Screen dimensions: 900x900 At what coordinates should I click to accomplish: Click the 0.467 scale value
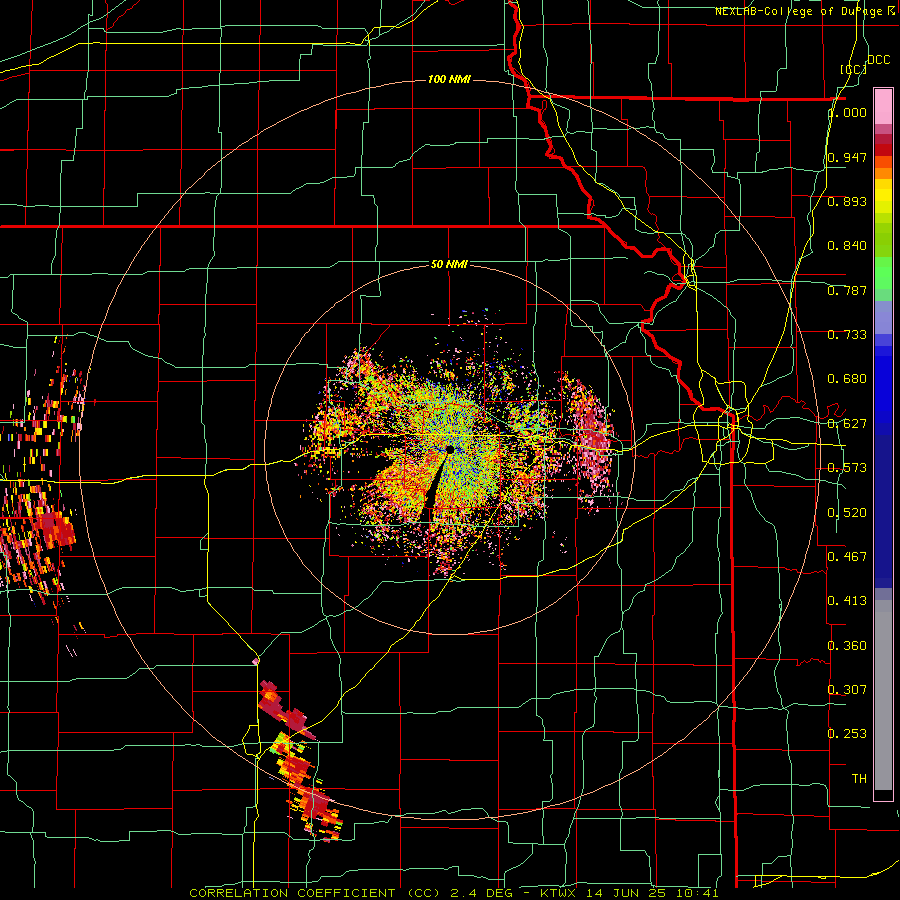[847, 556]
